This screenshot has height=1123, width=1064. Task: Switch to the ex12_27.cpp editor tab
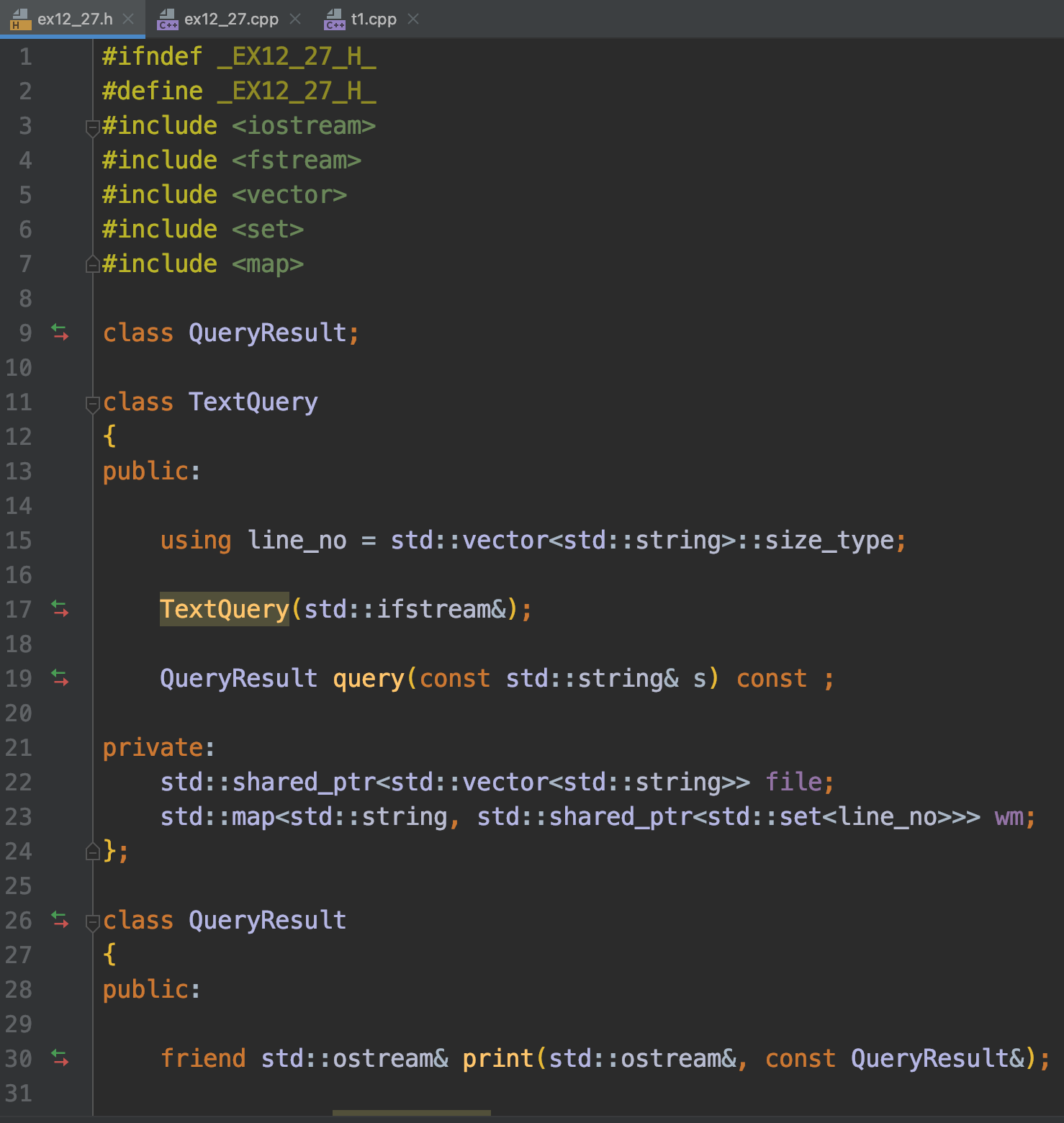point(231,19)
